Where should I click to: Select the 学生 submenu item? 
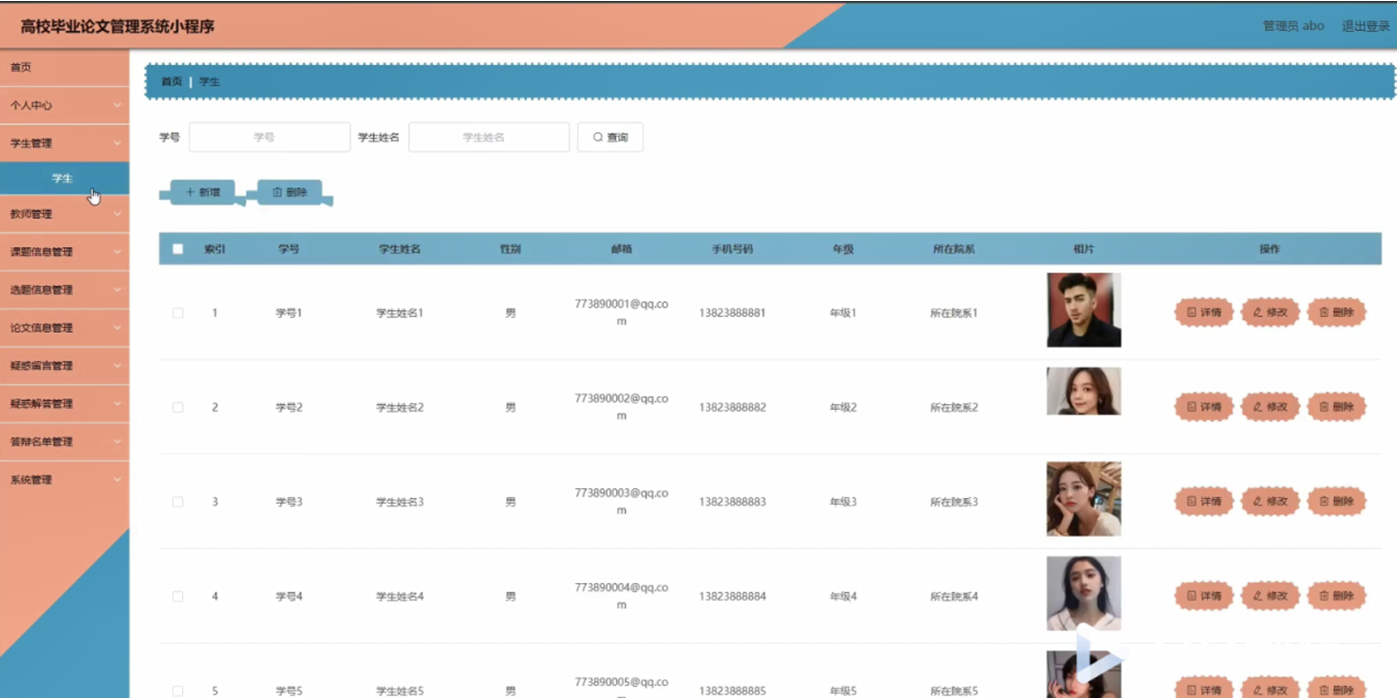[x=64, y=178]
